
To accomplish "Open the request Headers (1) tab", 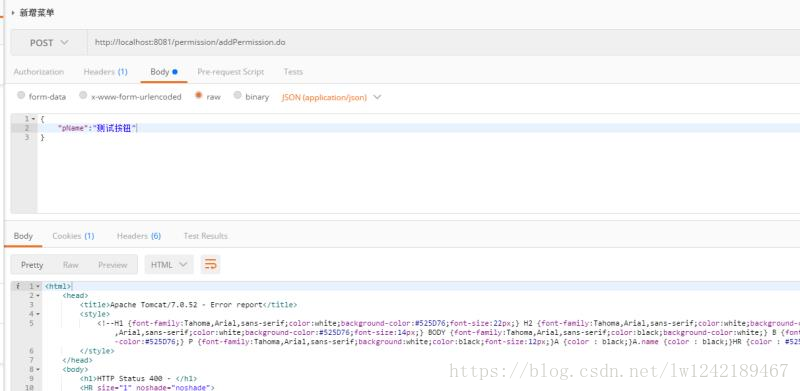I will click(106, 72).
